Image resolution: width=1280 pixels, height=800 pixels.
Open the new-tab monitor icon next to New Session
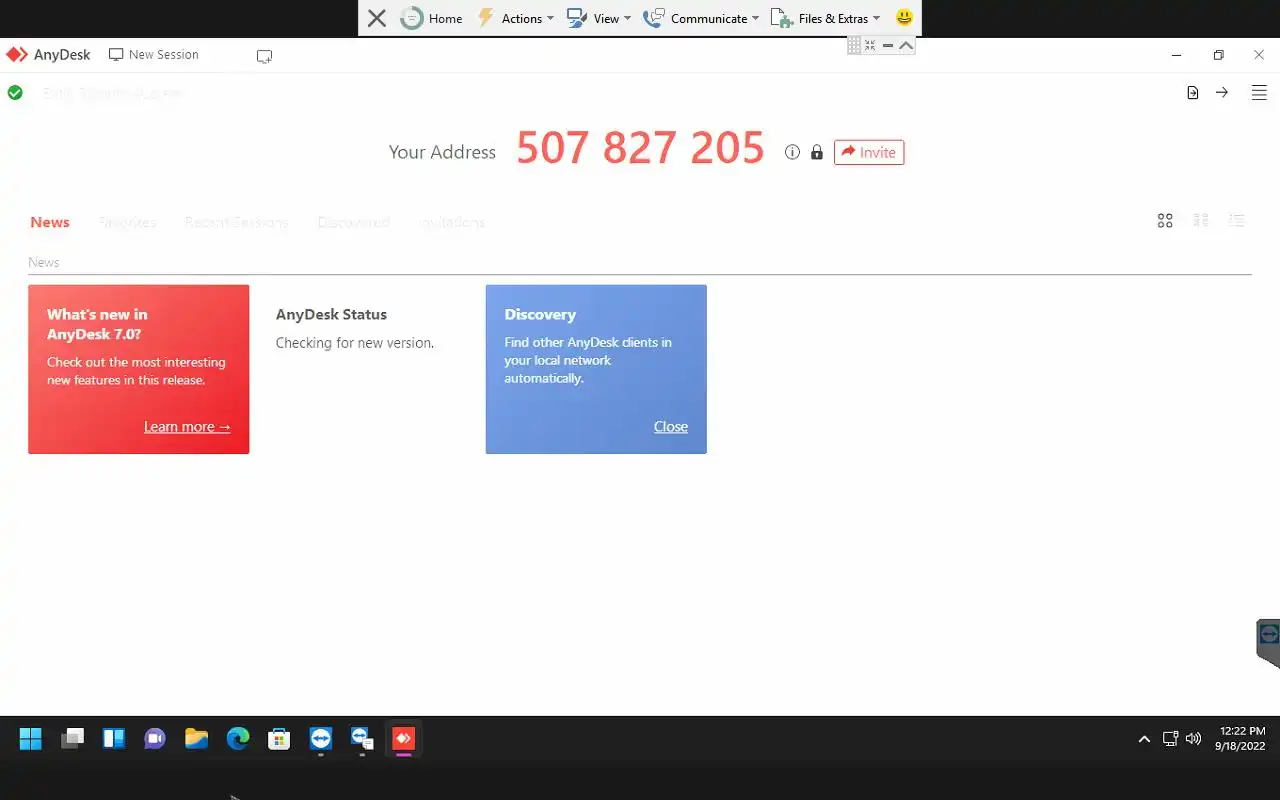(264, 56)
